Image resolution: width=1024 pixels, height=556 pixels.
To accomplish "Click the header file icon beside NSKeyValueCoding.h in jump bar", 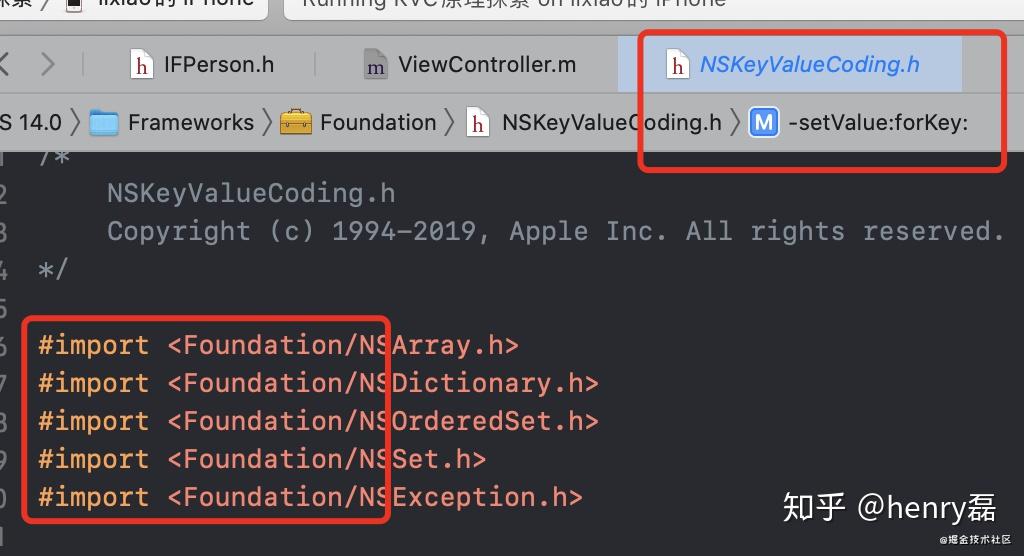I will click(x=479, y=122).
